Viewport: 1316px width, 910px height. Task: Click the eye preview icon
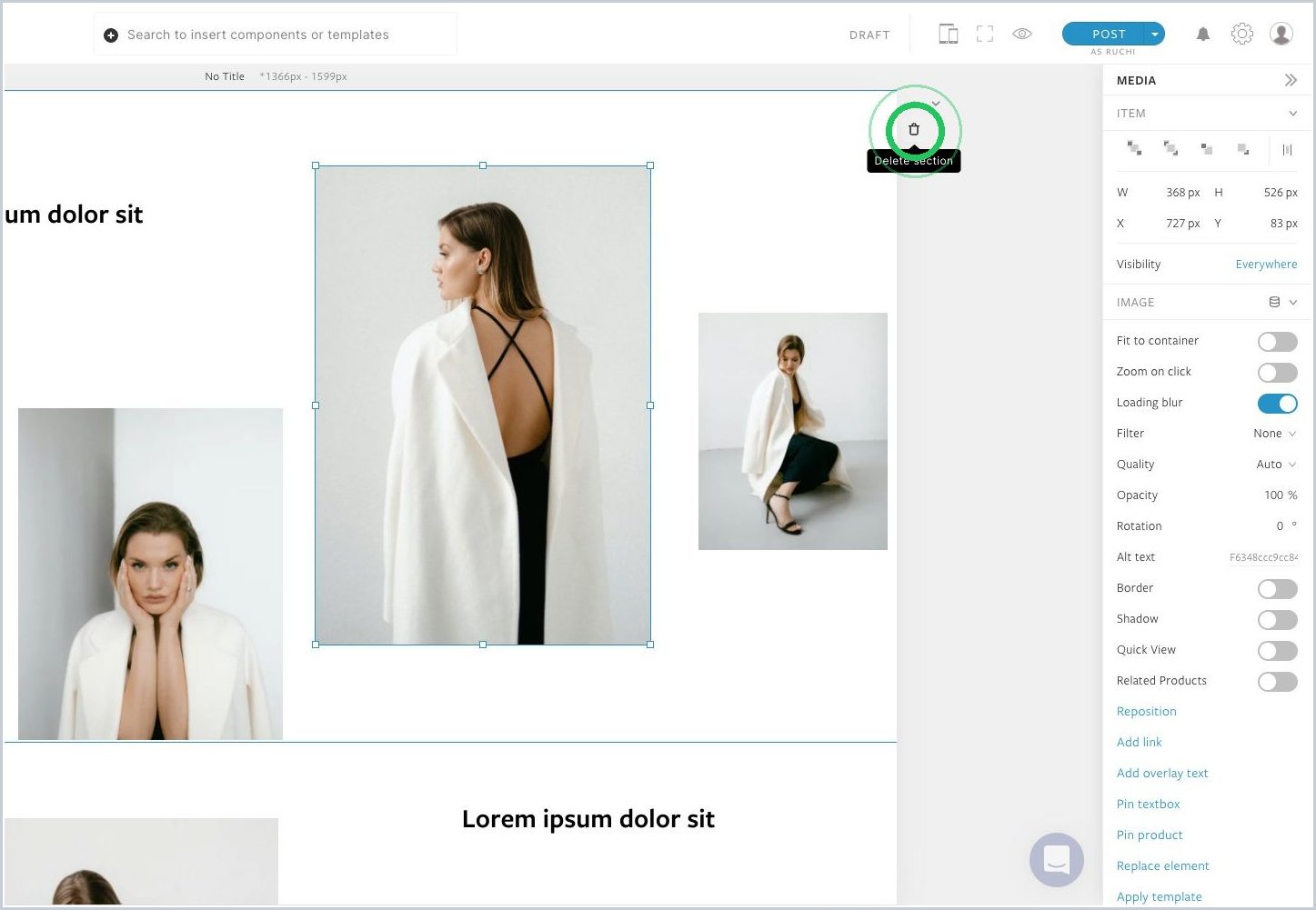pos(1022,34)
